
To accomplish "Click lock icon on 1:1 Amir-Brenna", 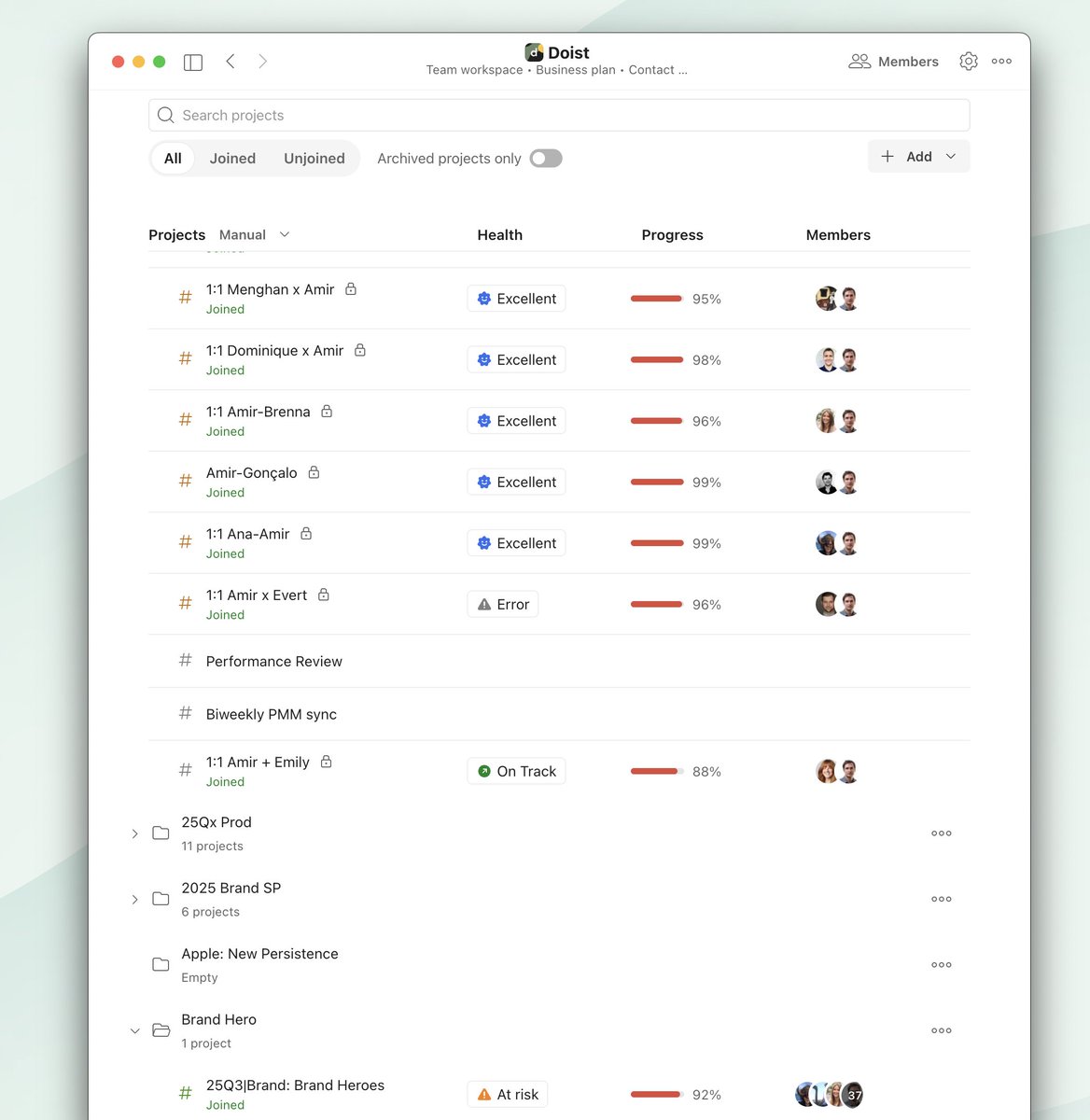I will [x=327, y=412].
